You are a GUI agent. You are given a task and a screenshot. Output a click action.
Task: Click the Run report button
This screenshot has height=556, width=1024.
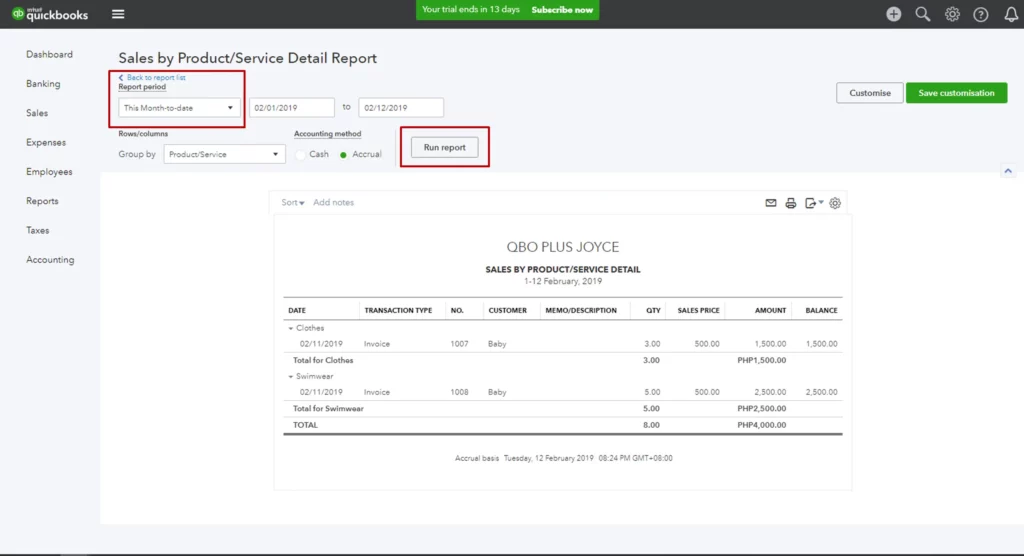(x=444, y=147)
